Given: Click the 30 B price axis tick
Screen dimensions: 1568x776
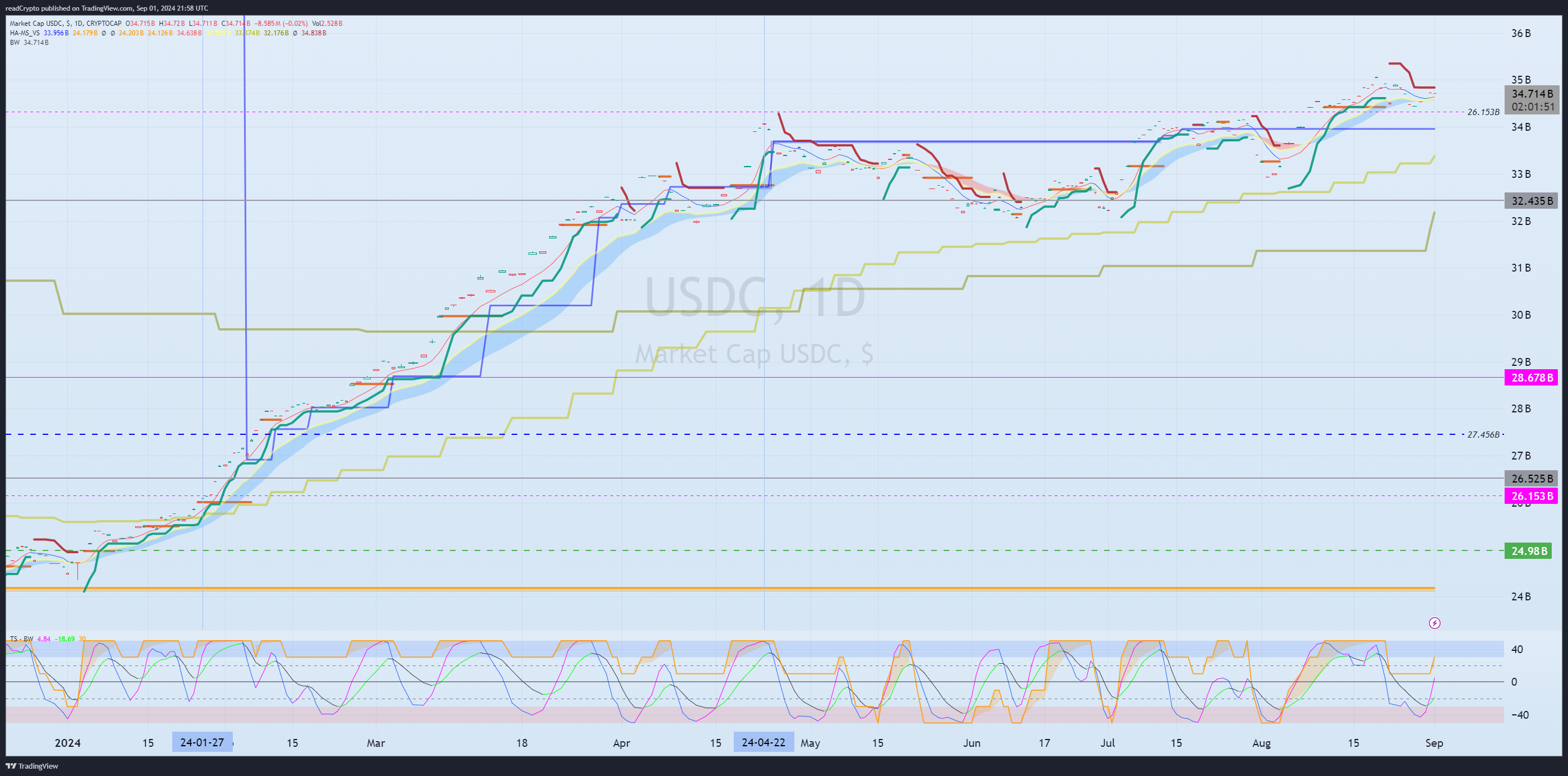Looking at the screenshot, I should (1521, 315).
